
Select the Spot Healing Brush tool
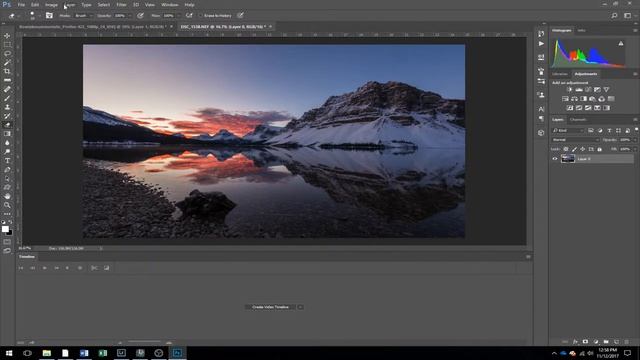coord(7,89)
